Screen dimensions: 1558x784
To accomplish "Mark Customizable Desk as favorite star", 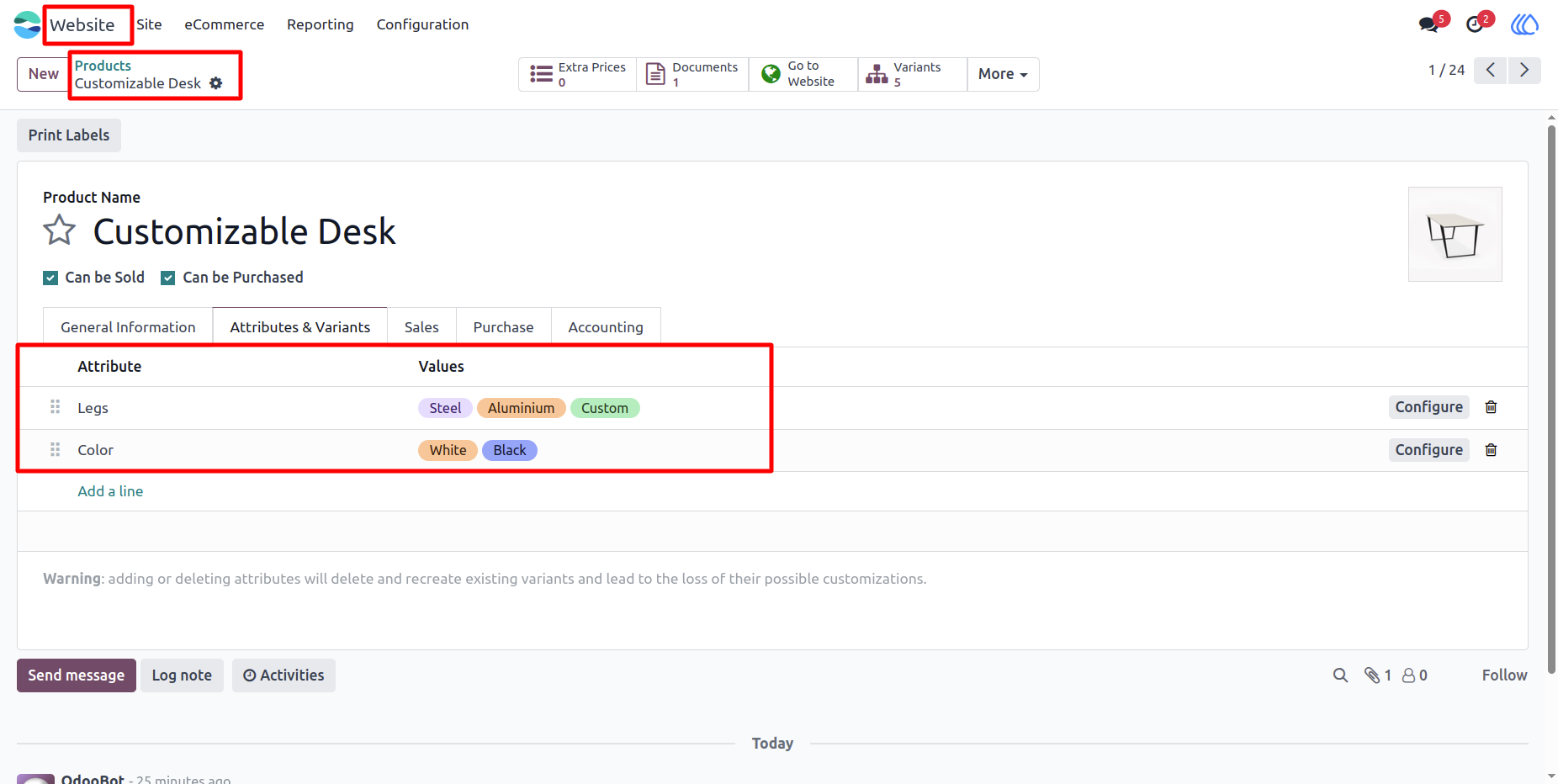I will pos(60,230).
